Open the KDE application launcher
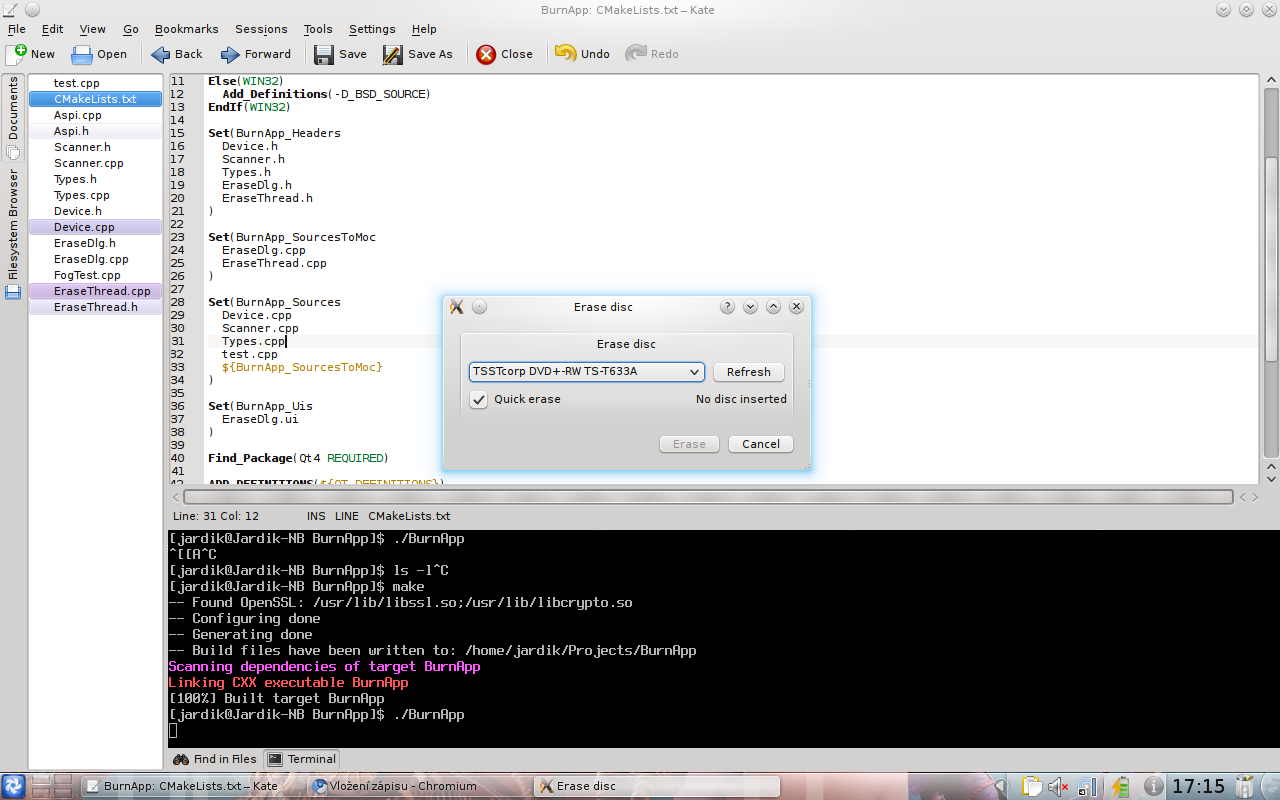 point(13,785)
